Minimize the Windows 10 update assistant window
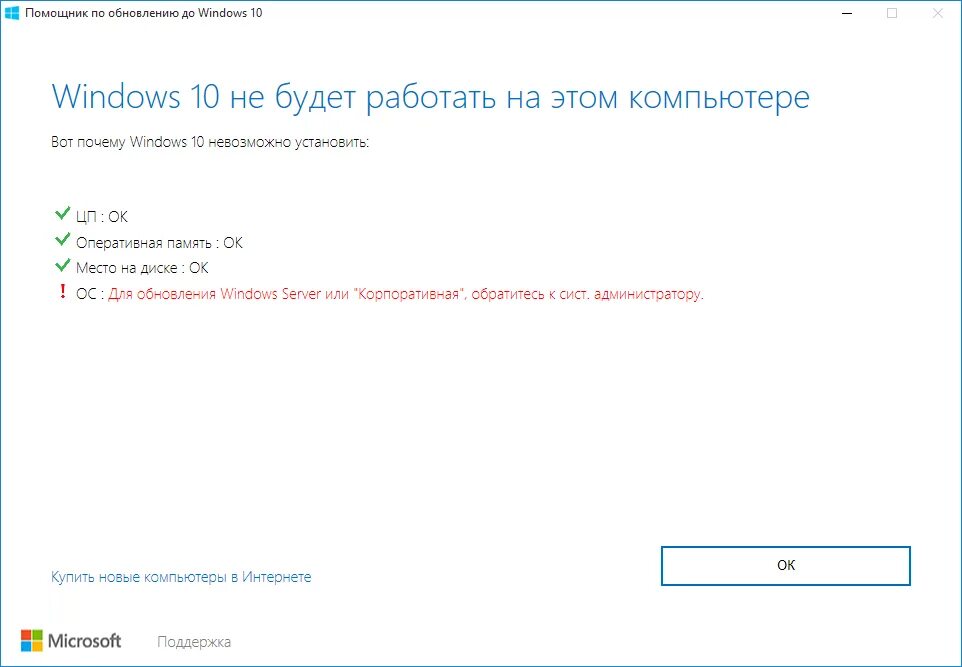This screenshot has height=667, width=962. 847,13
